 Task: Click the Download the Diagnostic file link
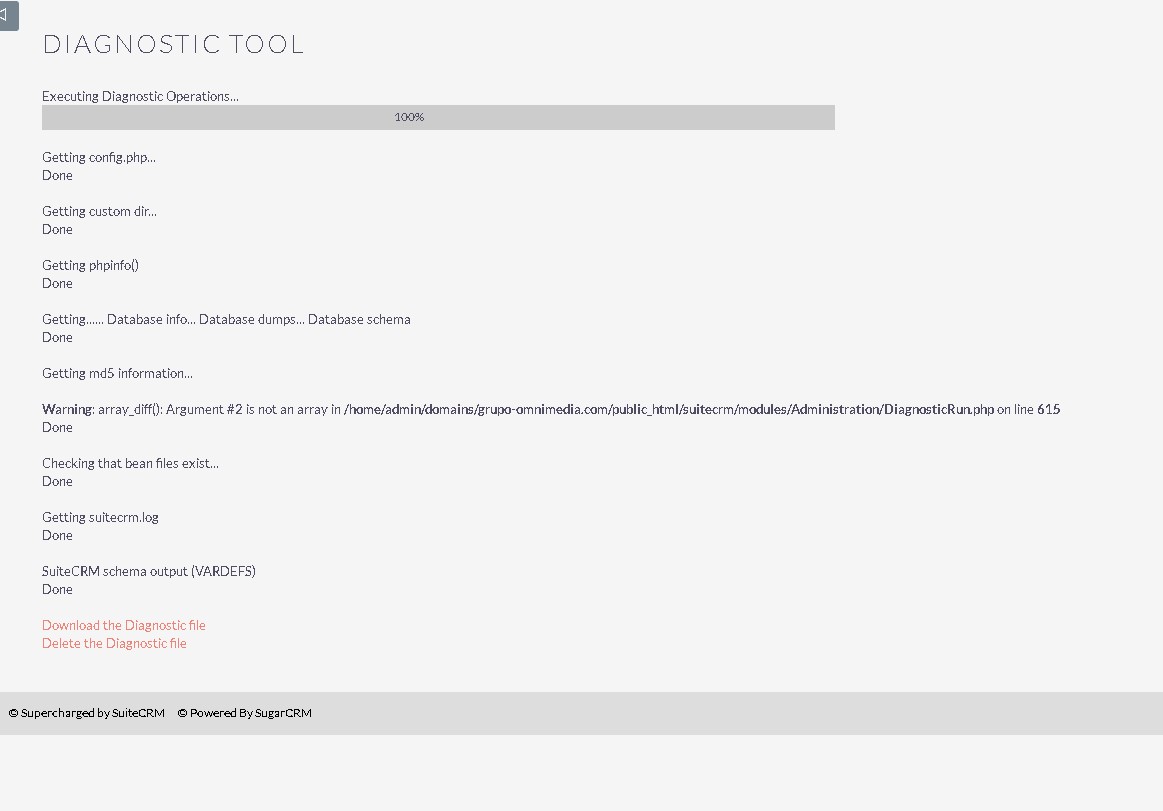123,624
